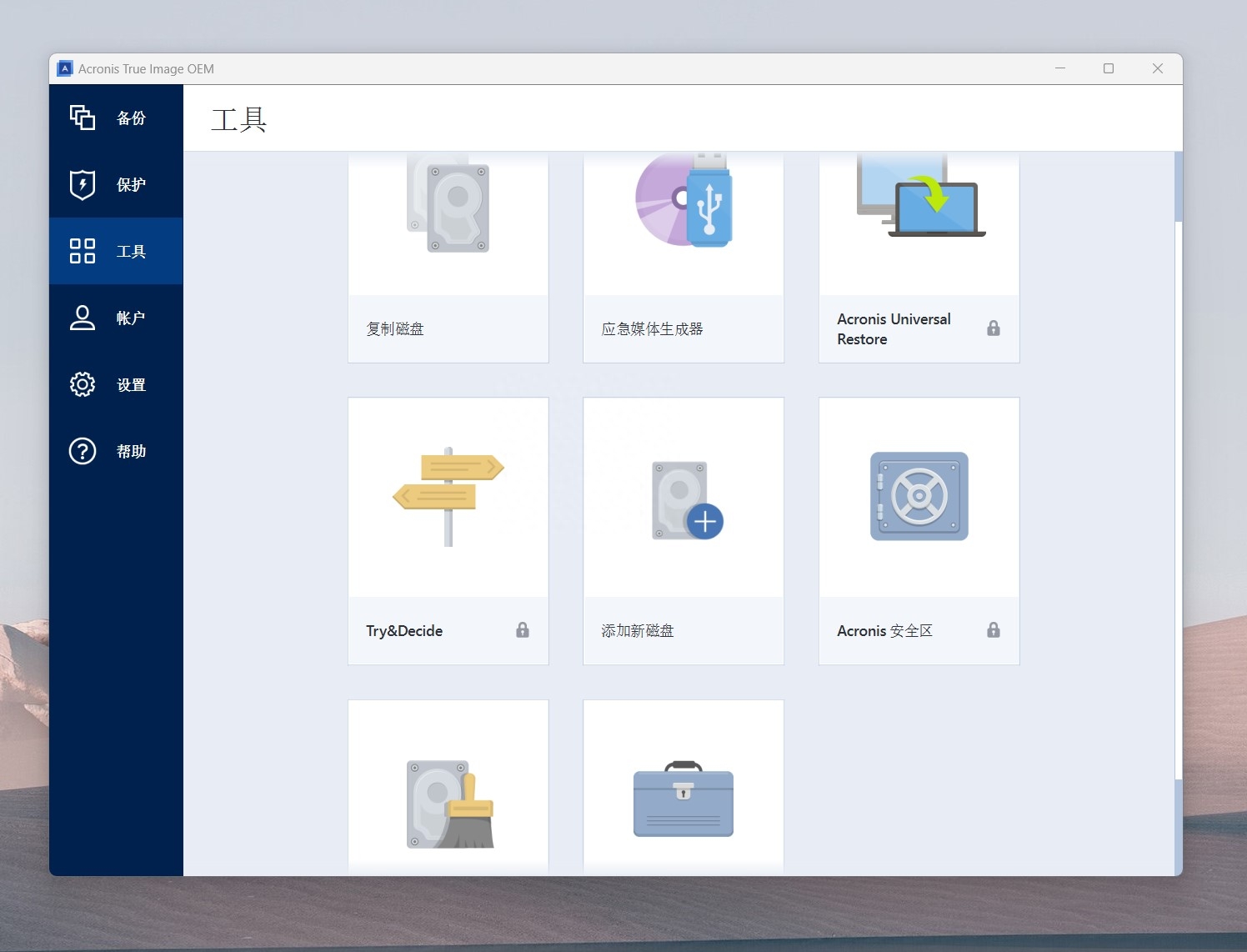Click the 工具 page heading

click(239, 119)
